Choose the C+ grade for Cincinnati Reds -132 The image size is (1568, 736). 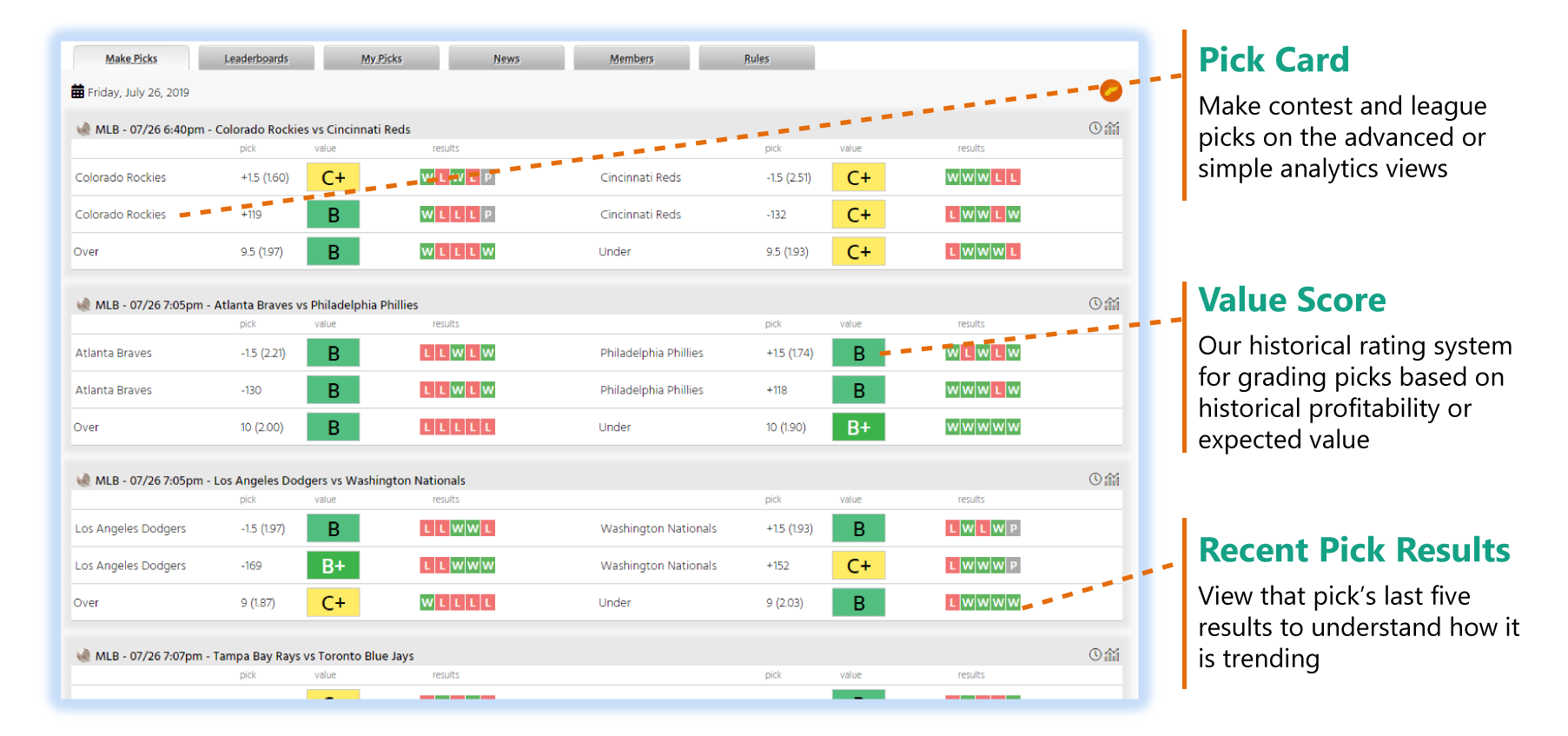click(858, 215)
